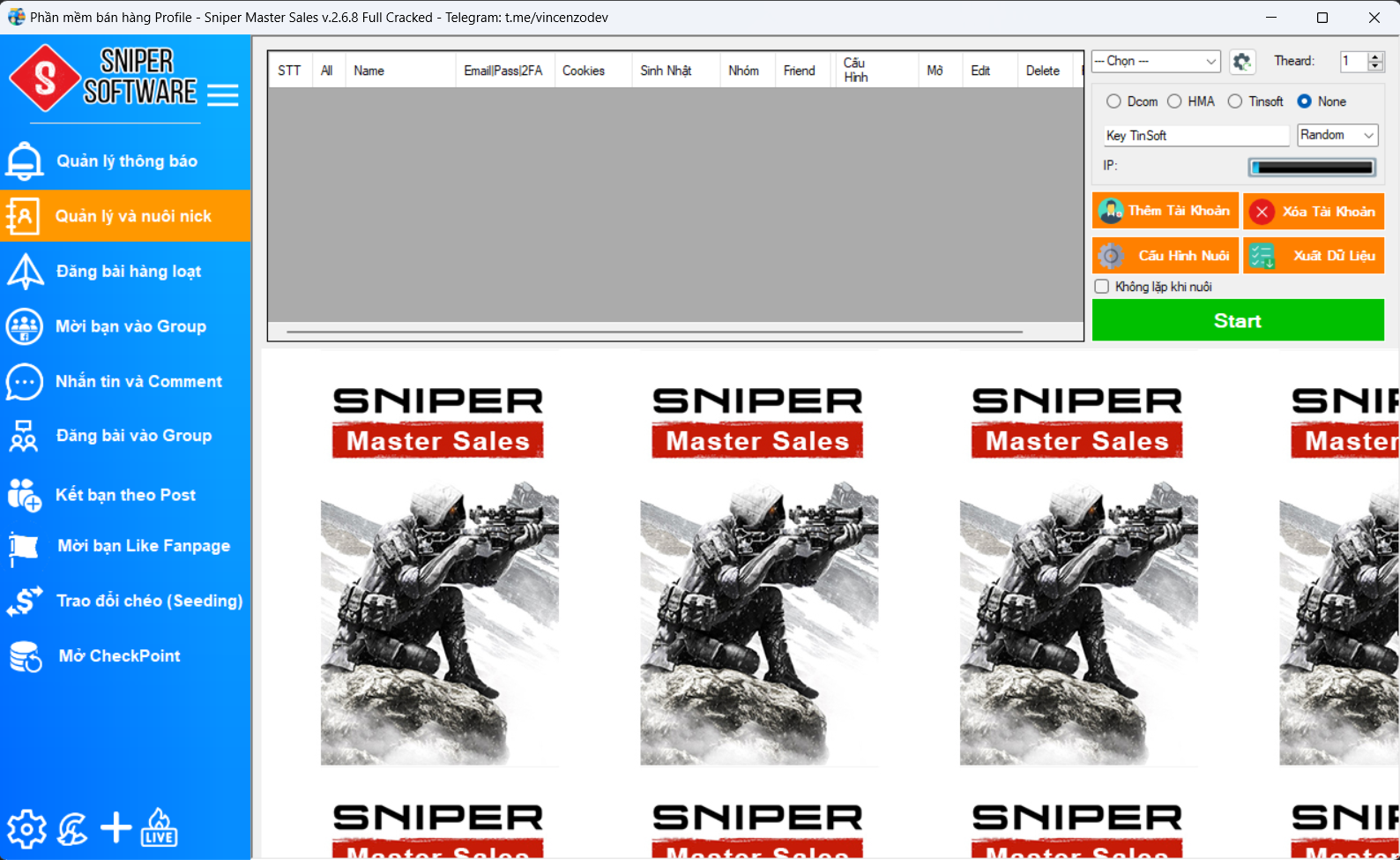This screenshot has width=1400, height=860.
Task: Open Quản lý thông báo menu
Action: click(127, 161)
